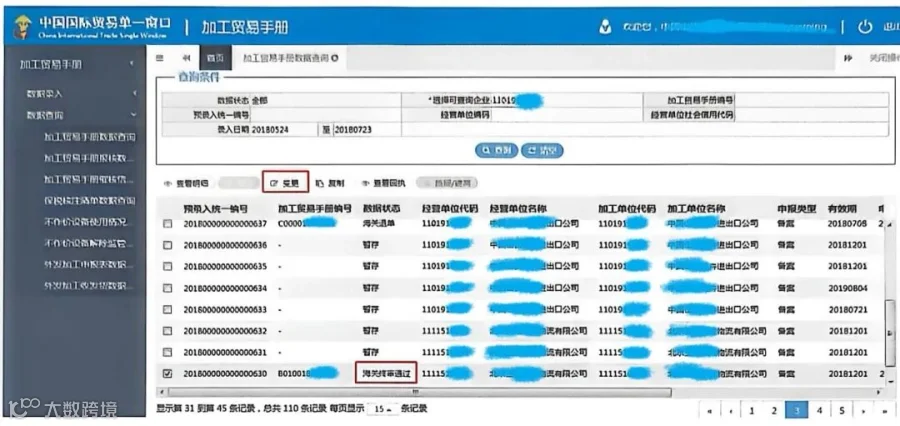900x426 pixels.
Task: Open 不作价设备使用情况... in the sidebar
Action: pyautogui.click(x=90, y=222)
